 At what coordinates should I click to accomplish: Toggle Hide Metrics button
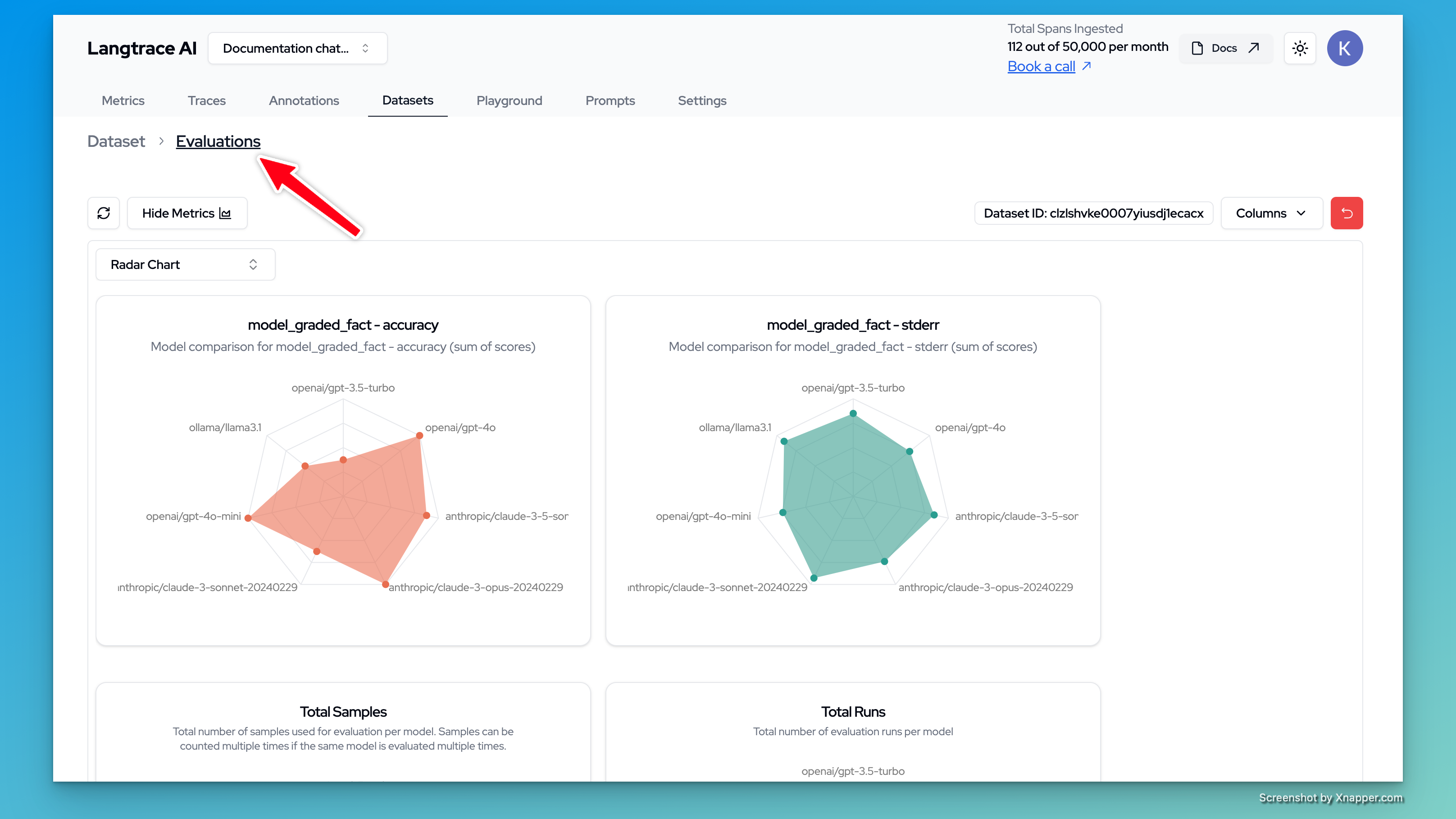[x=187, y=213]
